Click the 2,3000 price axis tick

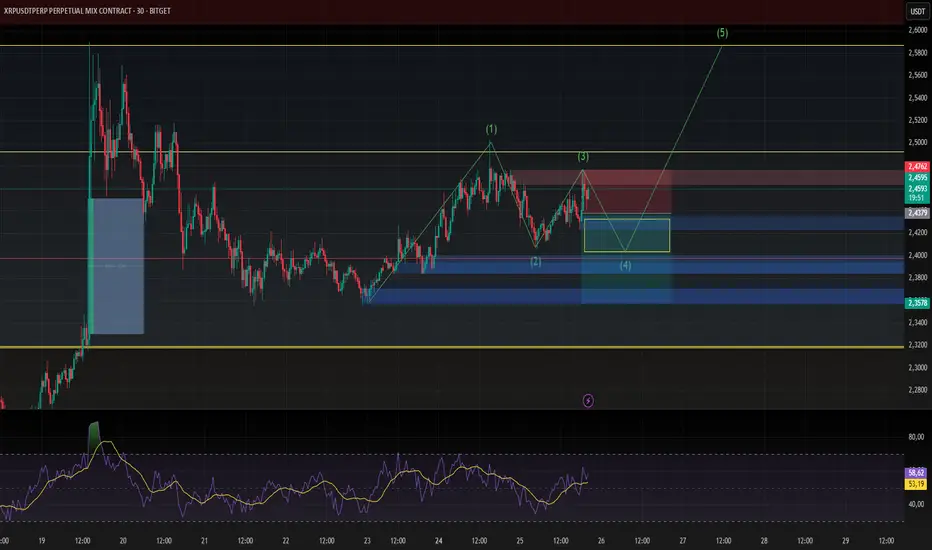point(918,367)
